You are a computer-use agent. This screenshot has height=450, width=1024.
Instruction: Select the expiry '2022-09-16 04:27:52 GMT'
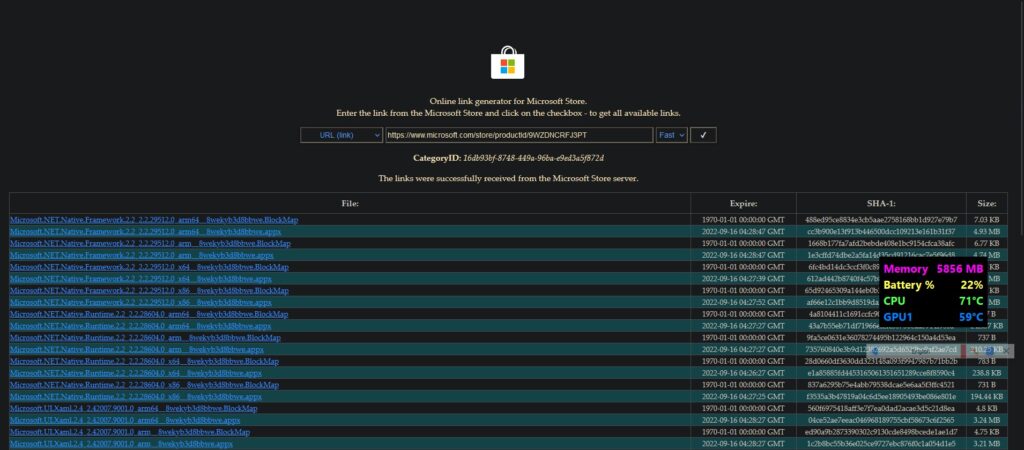[x=743, y=302]
